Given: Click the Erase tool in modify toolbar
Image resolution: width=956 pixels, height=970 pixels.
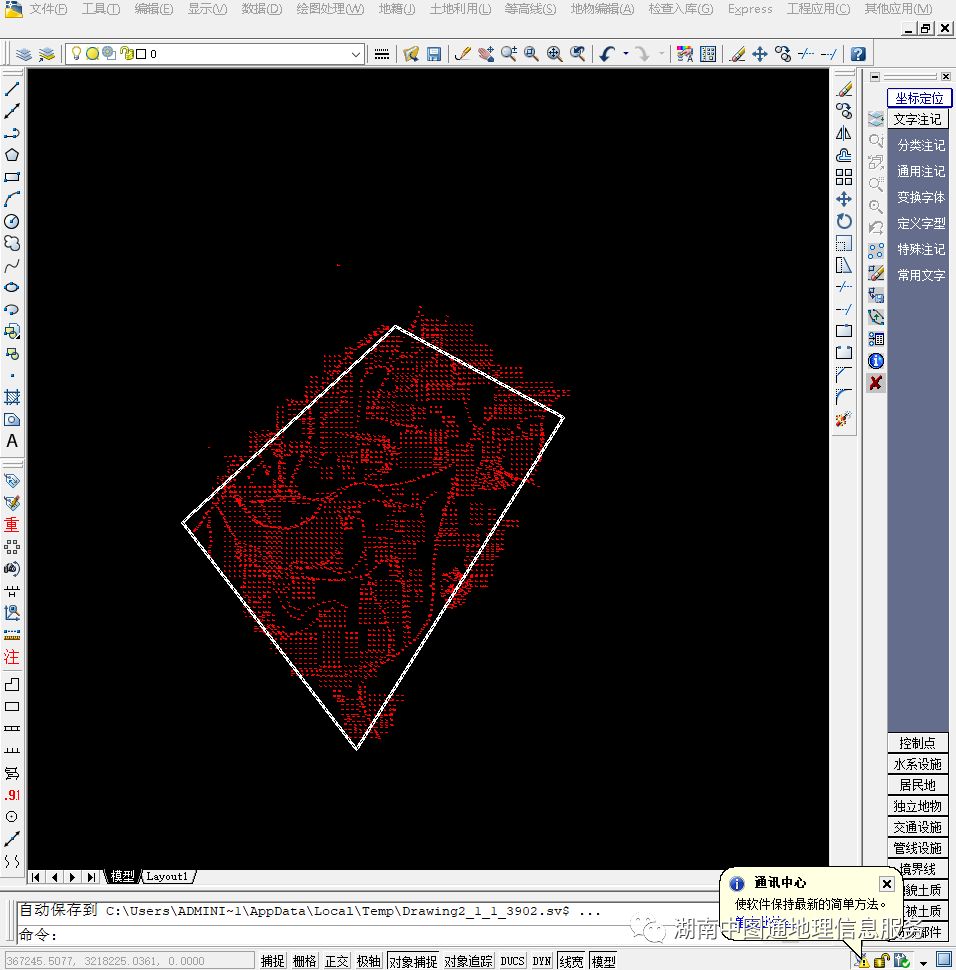Looking at the screenshot, I should click(844, 89).
